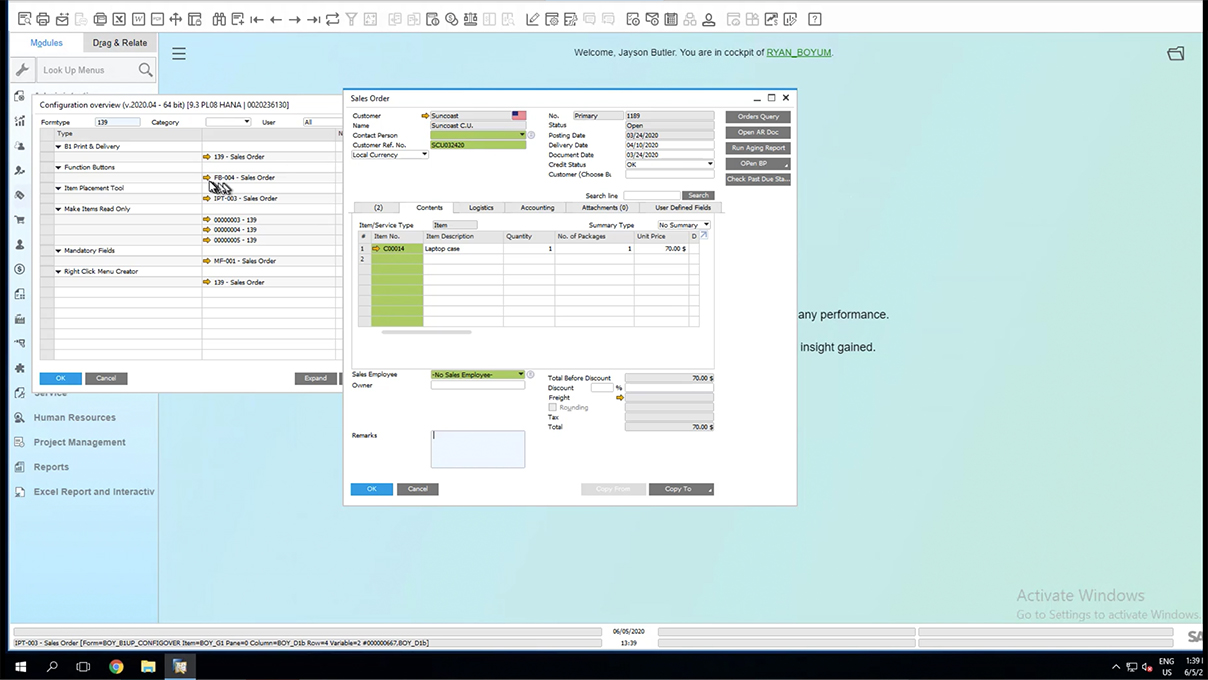Open the RYAN_BOYUM cockpit link

coord(798,52)
